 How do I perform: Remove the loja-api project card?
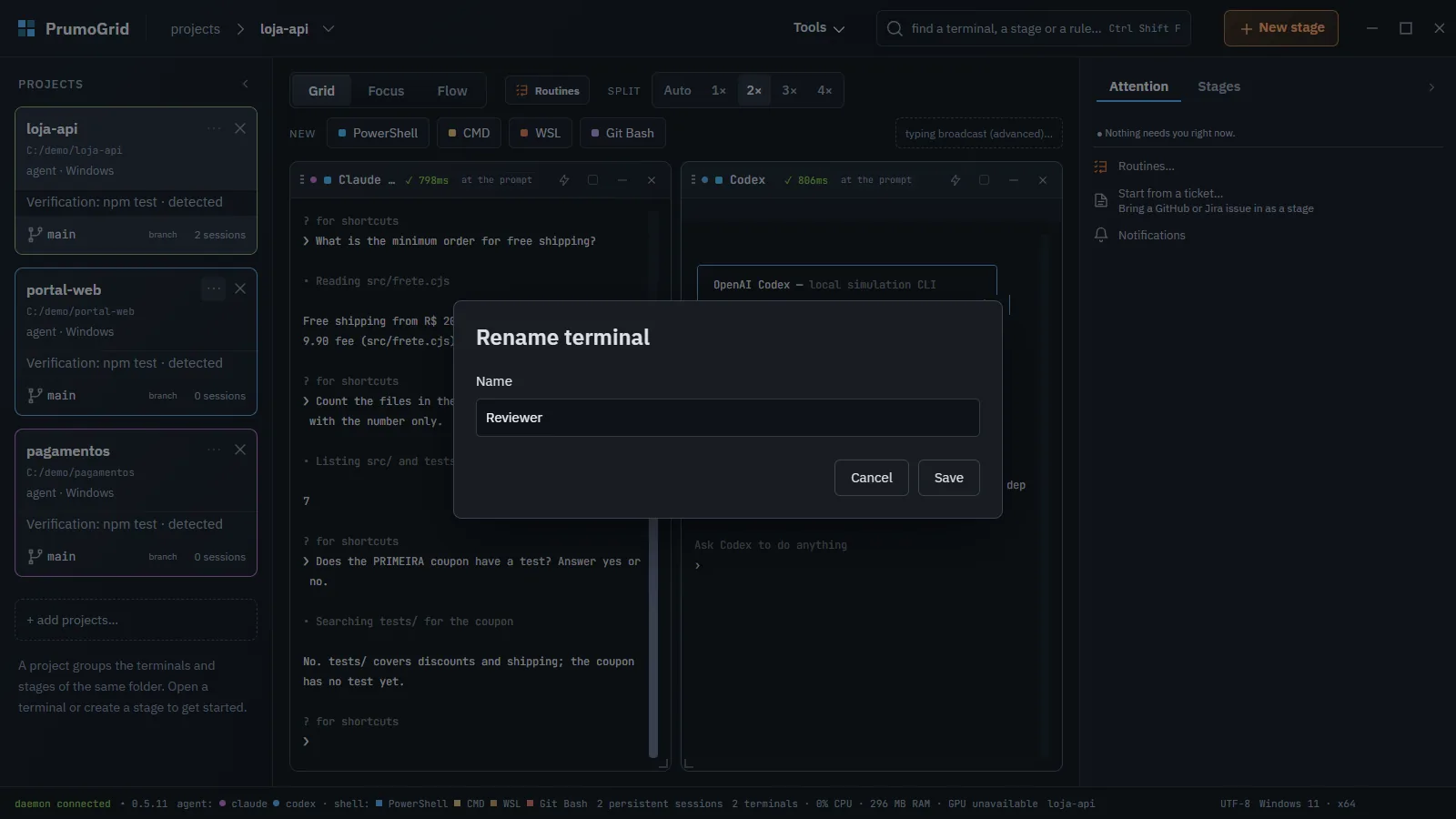(x=240, y=128)
